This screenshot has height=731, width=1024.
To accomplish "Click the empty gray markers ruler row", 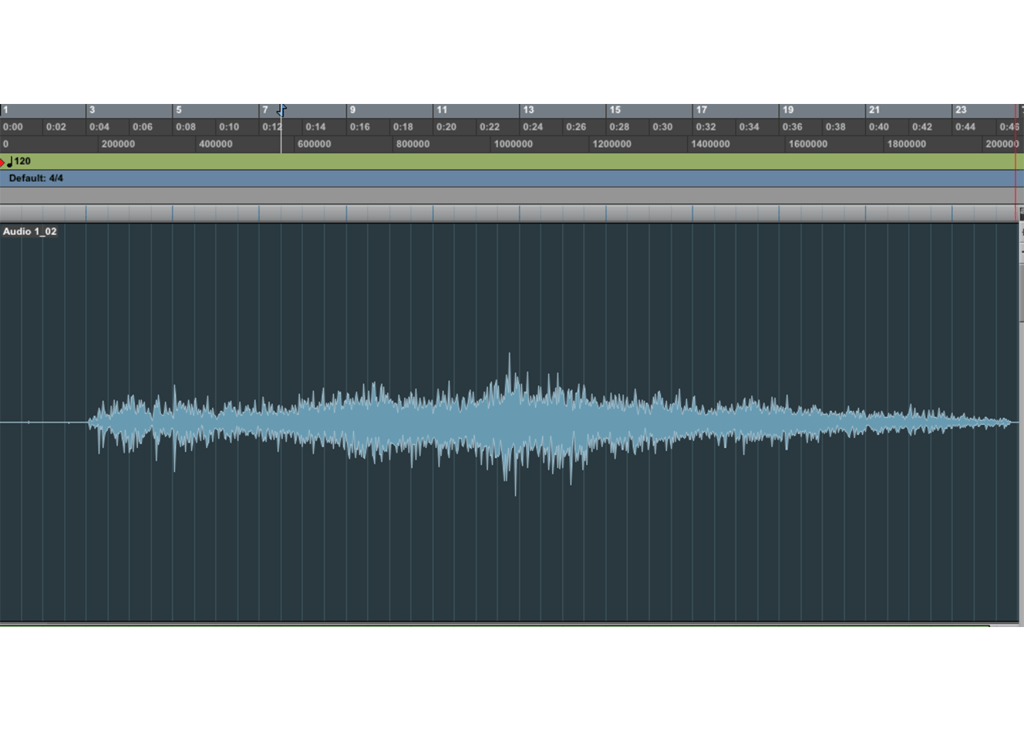I will 500,196.
